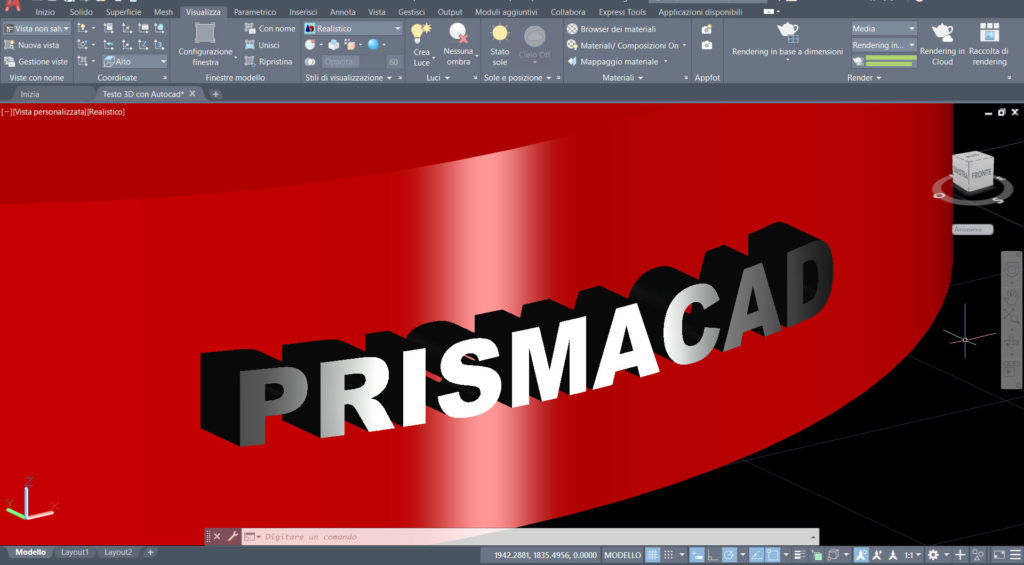
Task: Open Raccolta di rendering gallery
Action: 989,32
